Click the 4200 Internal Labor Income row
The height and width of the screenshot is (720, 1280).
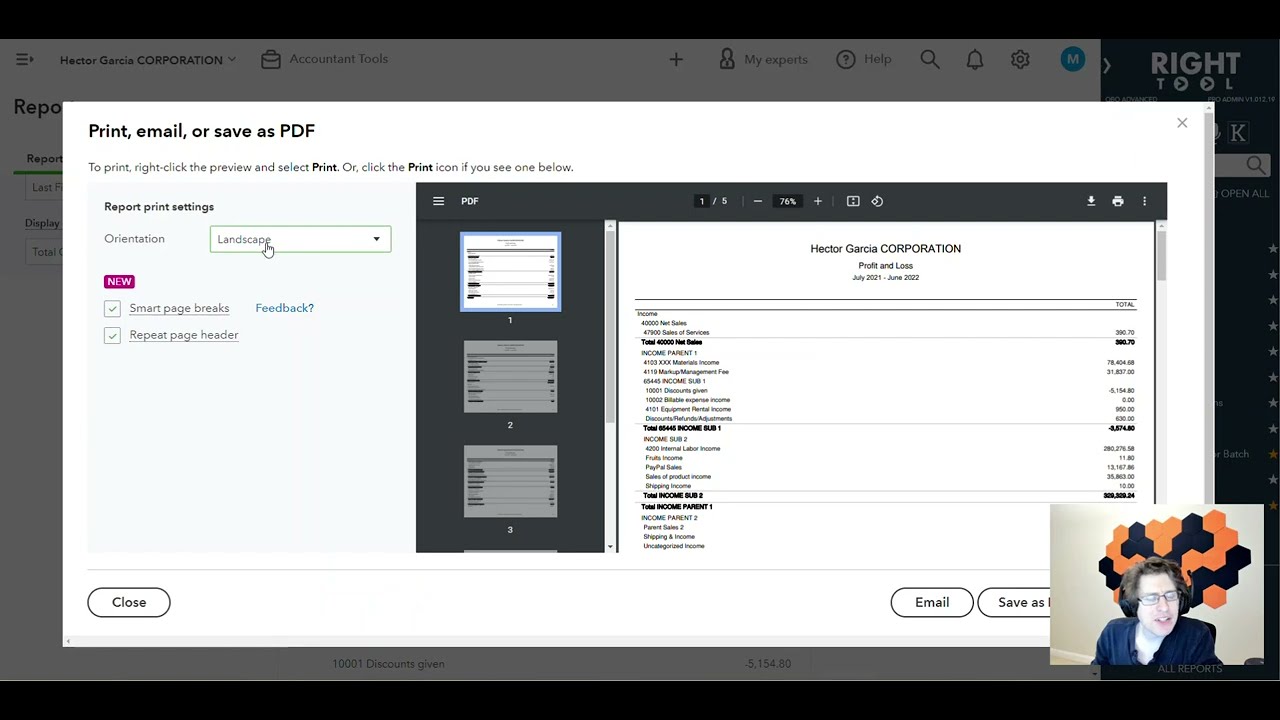pyautogui.click(x=886, y=449)
